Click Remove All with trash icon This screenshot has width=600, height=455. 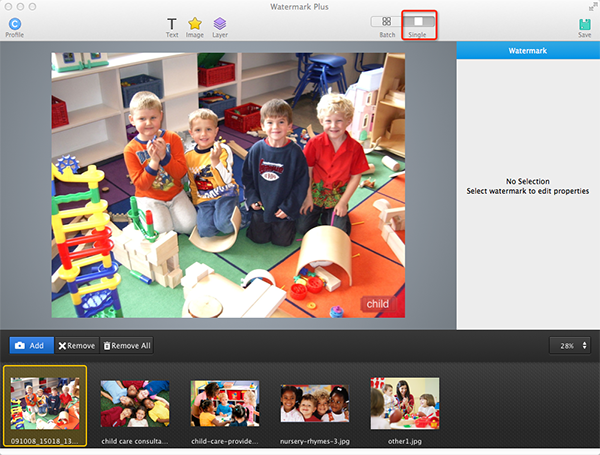126,345
